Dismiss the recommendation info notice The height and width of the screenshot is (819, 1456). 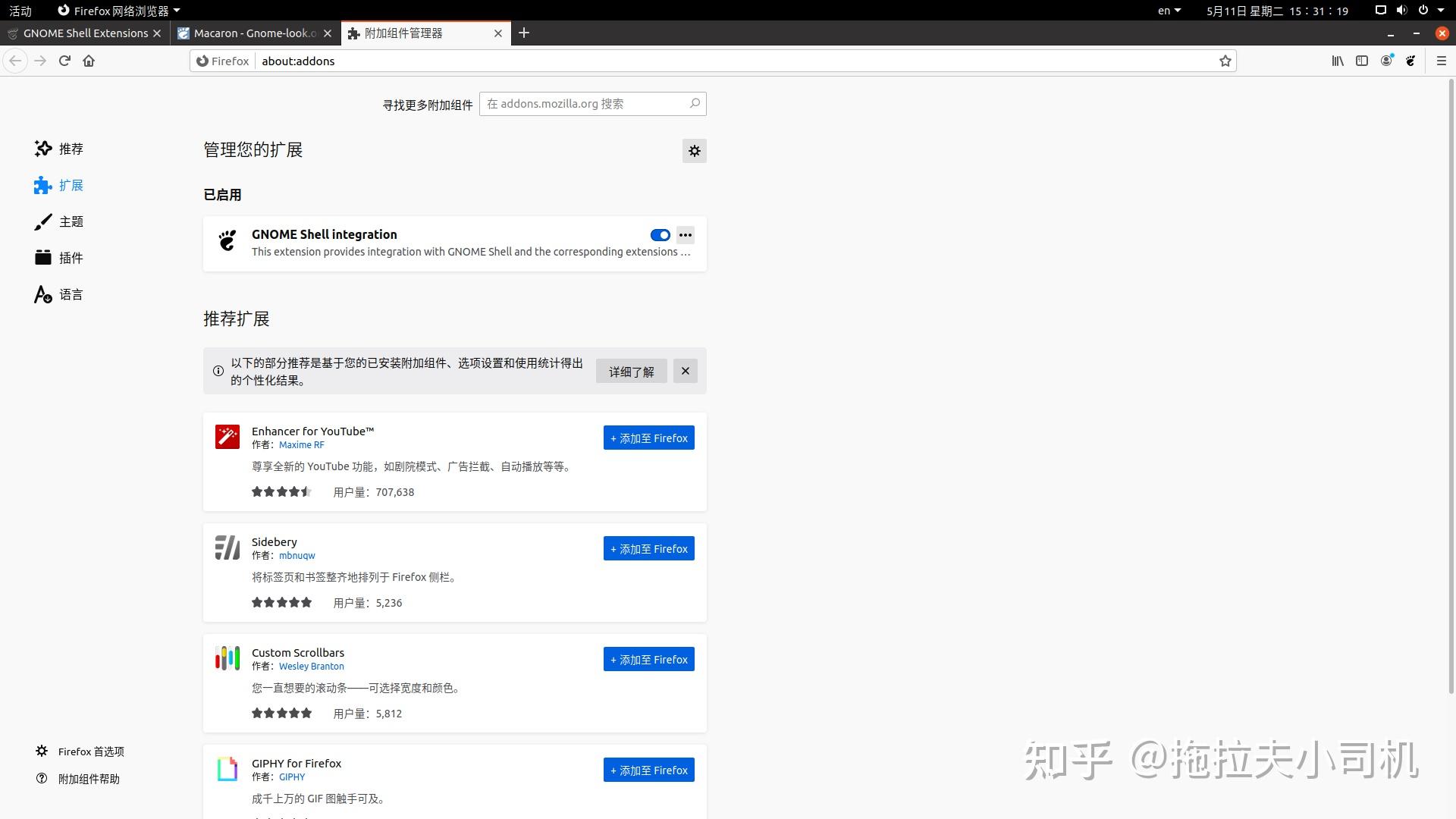[685, 371]
